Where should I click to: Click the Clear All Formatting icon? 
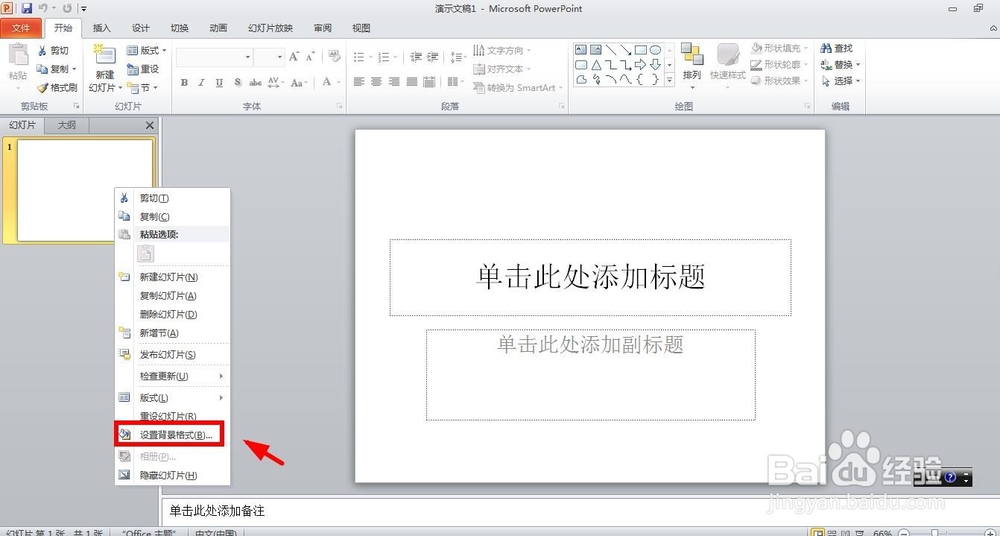(x=335, y=57)
